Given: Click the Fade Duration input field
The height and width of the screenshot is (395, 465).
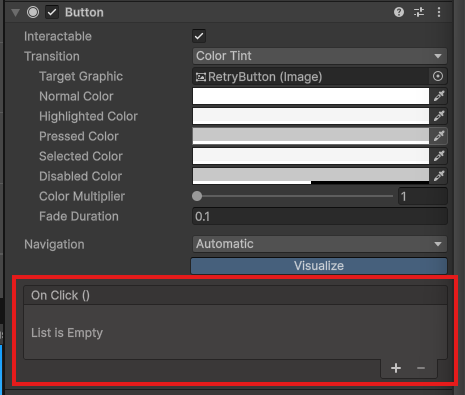Looking at the screenshot, I should coord(320,216).
